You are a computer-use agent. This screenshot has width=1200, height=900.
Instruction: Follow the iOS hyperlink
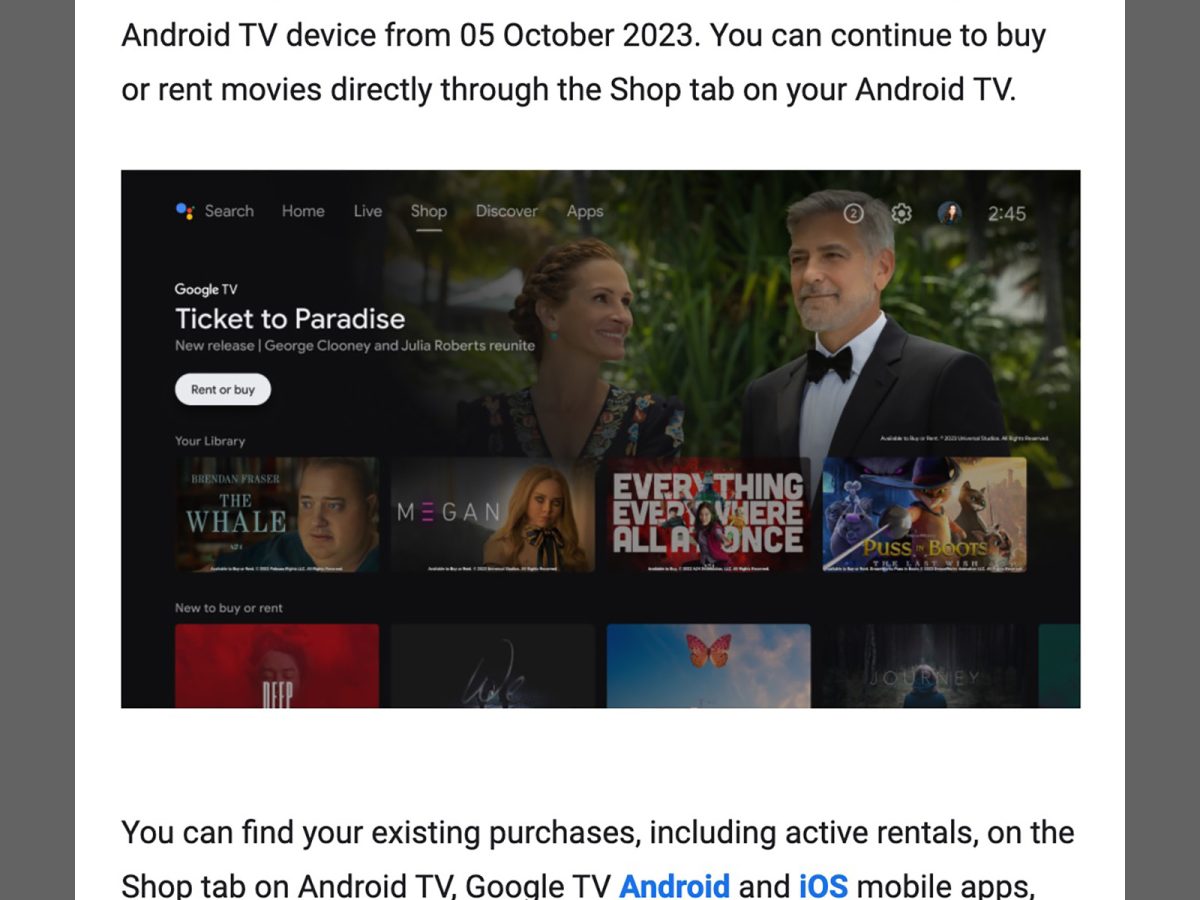[x=823, y=886]
